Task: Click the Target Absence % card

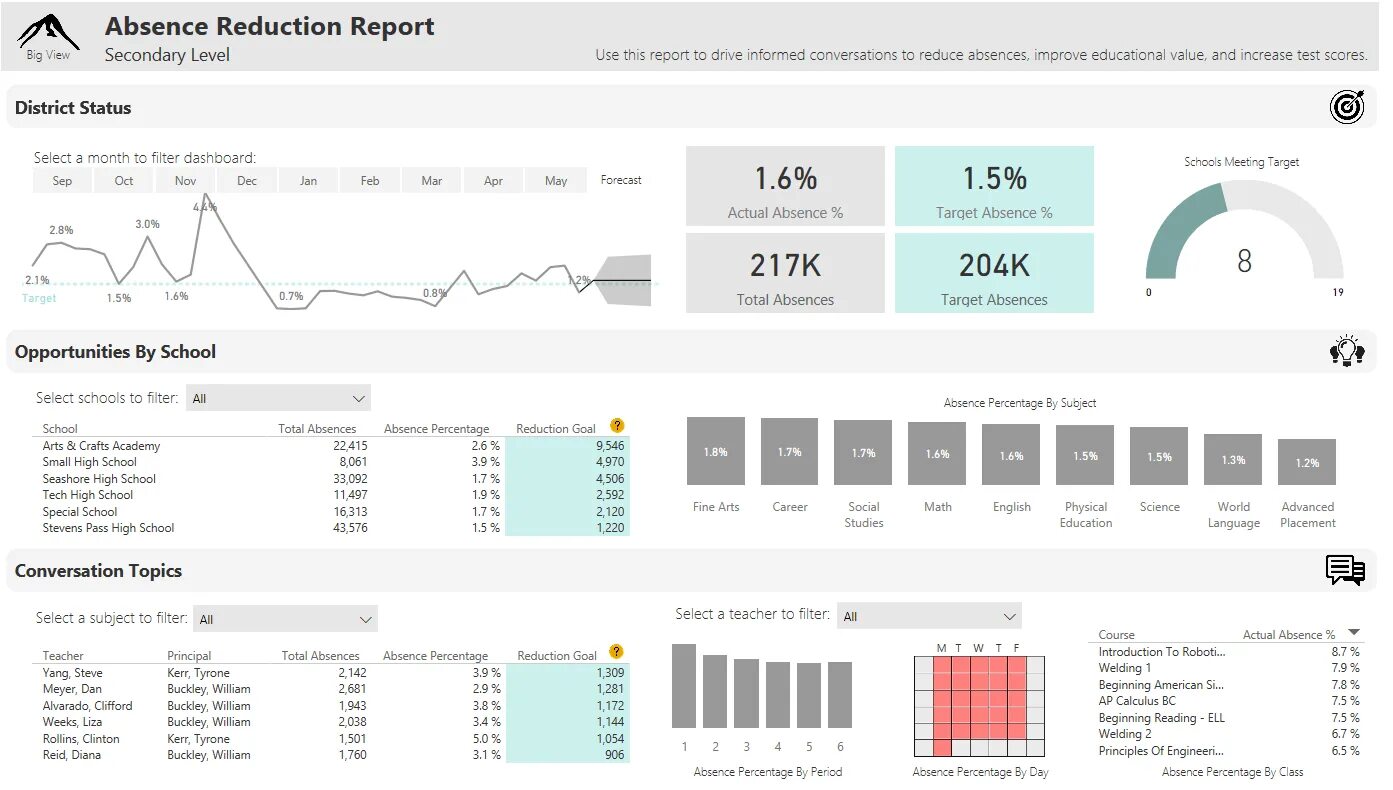Action: [x=994, y=186]
